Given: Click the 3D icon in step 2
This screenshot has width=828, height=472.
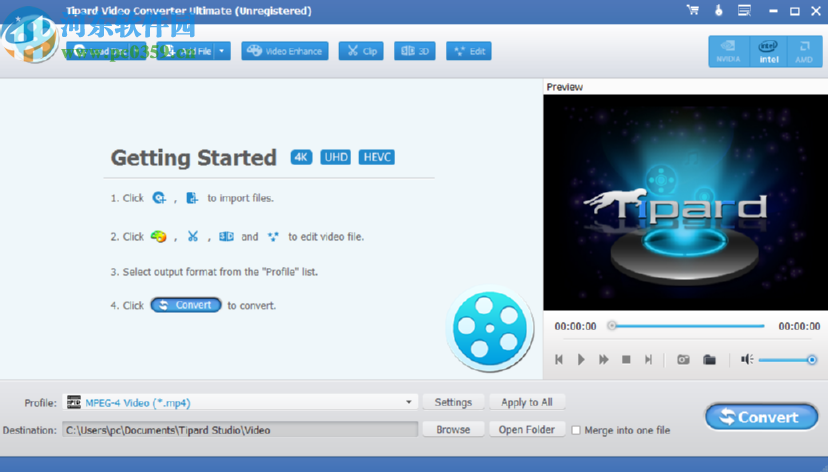Looking at the screenshot, I should 227,237.
